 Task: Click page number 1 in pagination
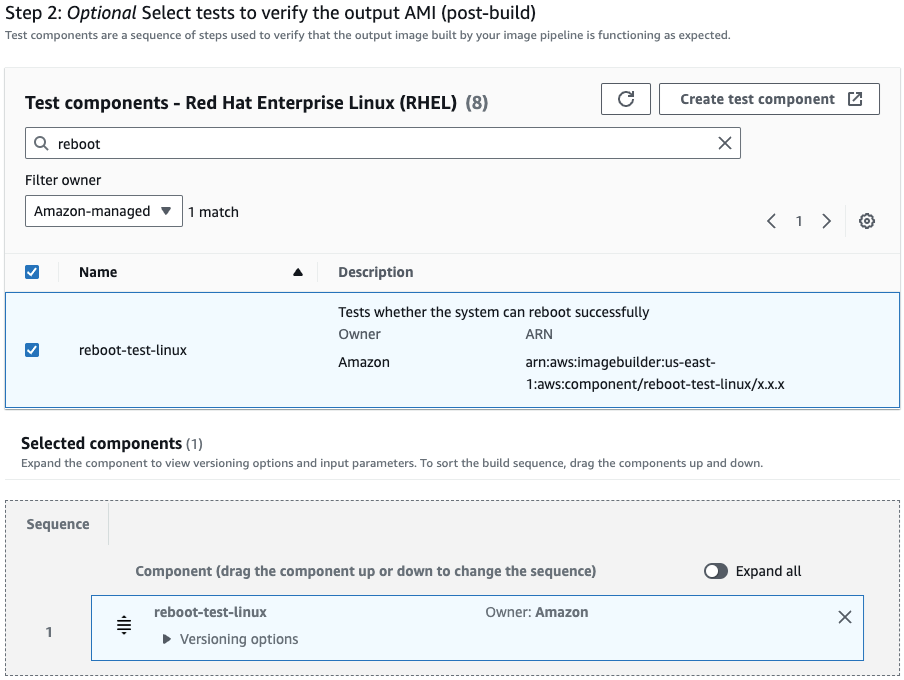(798, 220)
